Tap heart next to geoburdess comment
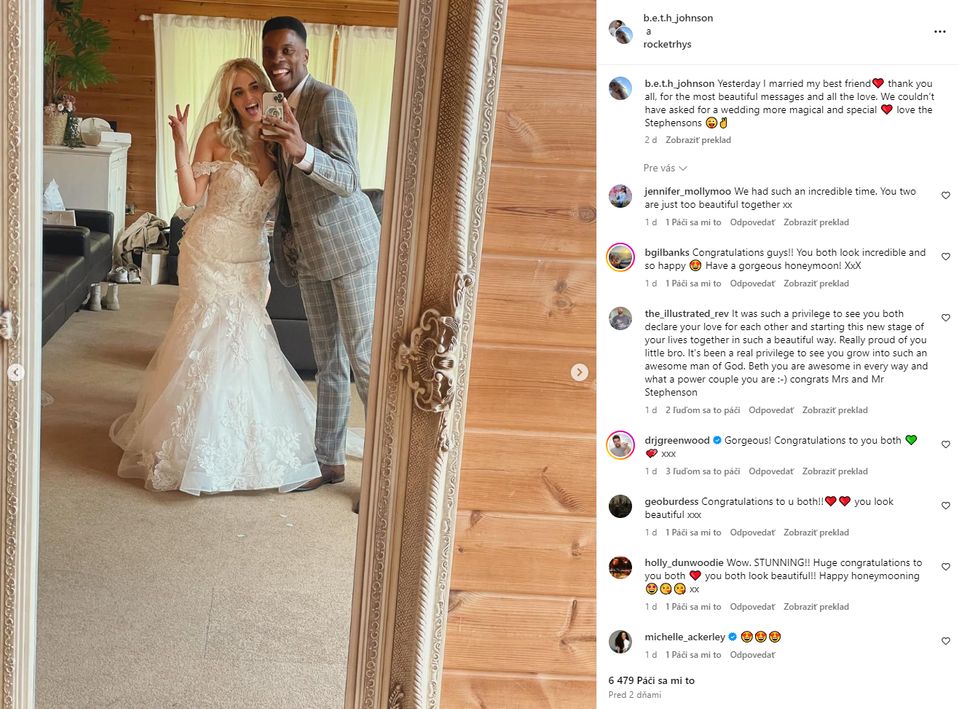This screenshot has width=959, height=709. click(946, 506)
